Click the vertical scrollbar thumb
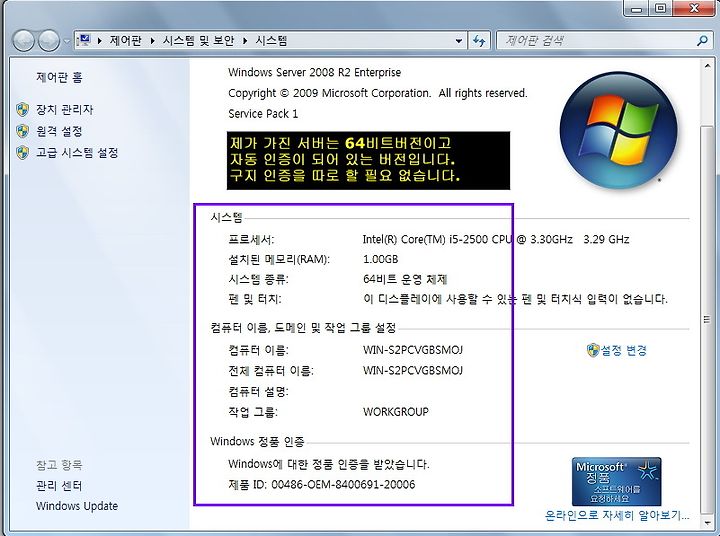720x536 pixels. [707, 318]
